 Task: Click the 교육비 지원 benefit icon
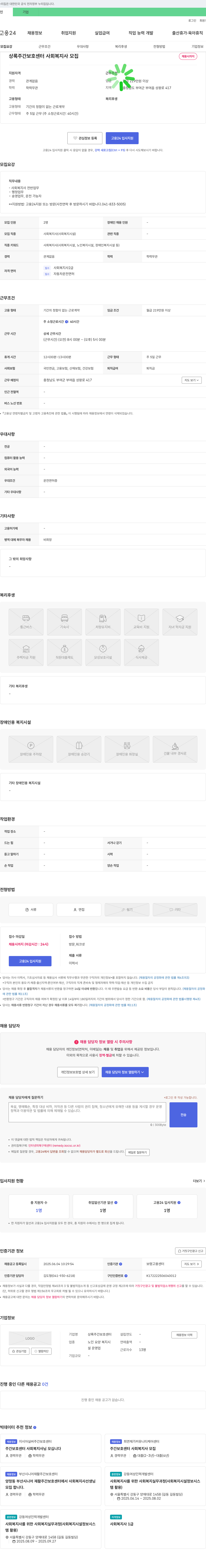pyautogui.click(x=141, y=622)
